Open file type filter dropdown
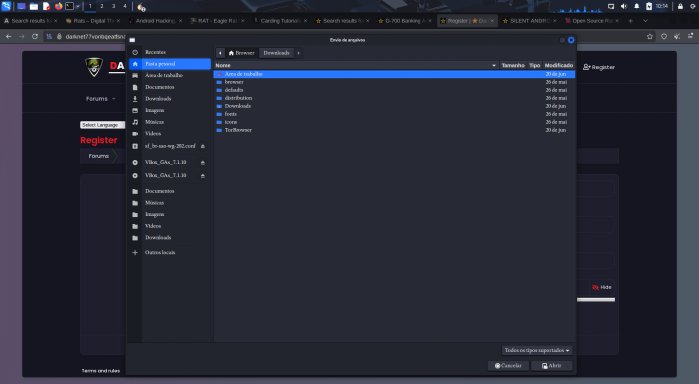This screenshot has width=699, height=384. [x=537, y=351]
